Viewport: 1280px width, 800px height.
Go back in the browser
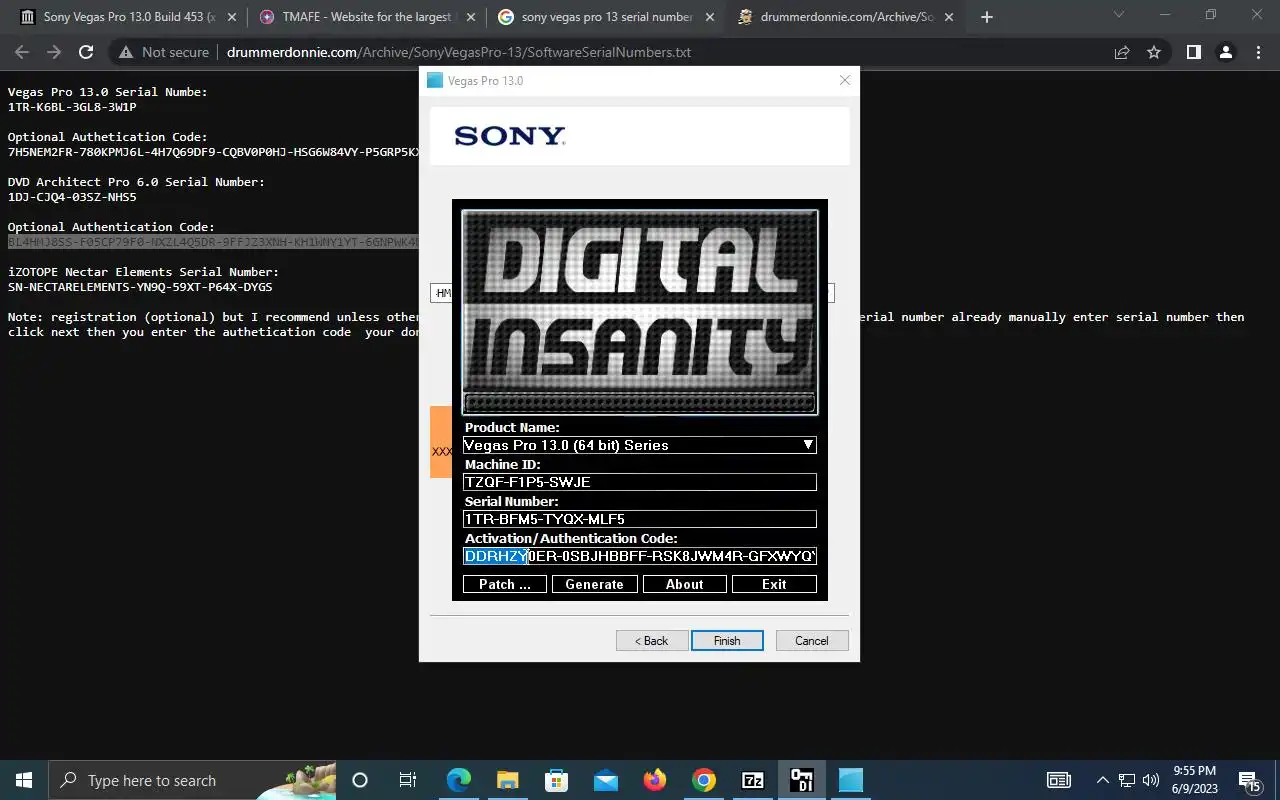tap(22, 52)
